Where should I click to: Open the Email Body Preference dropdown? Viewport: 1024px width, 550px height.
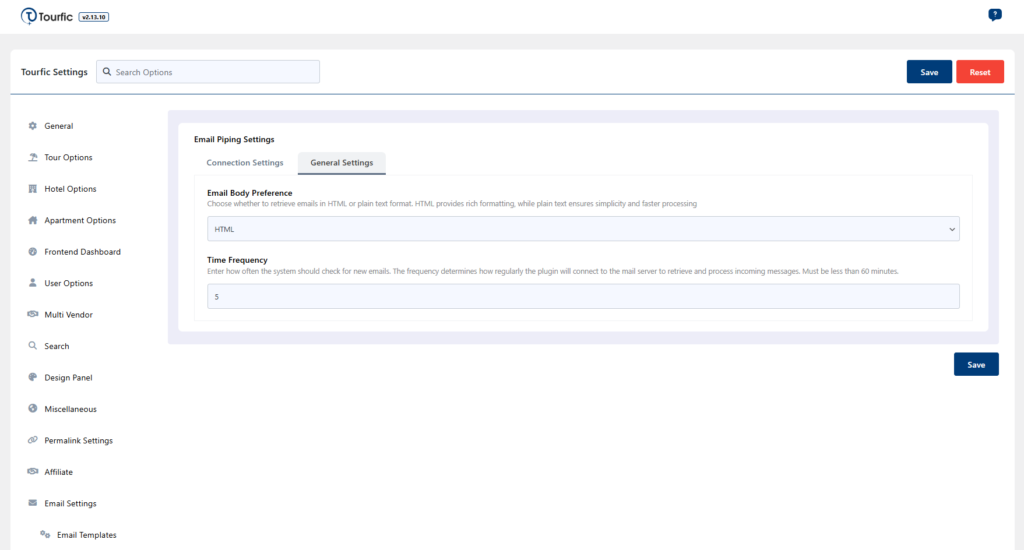[583, 229]
